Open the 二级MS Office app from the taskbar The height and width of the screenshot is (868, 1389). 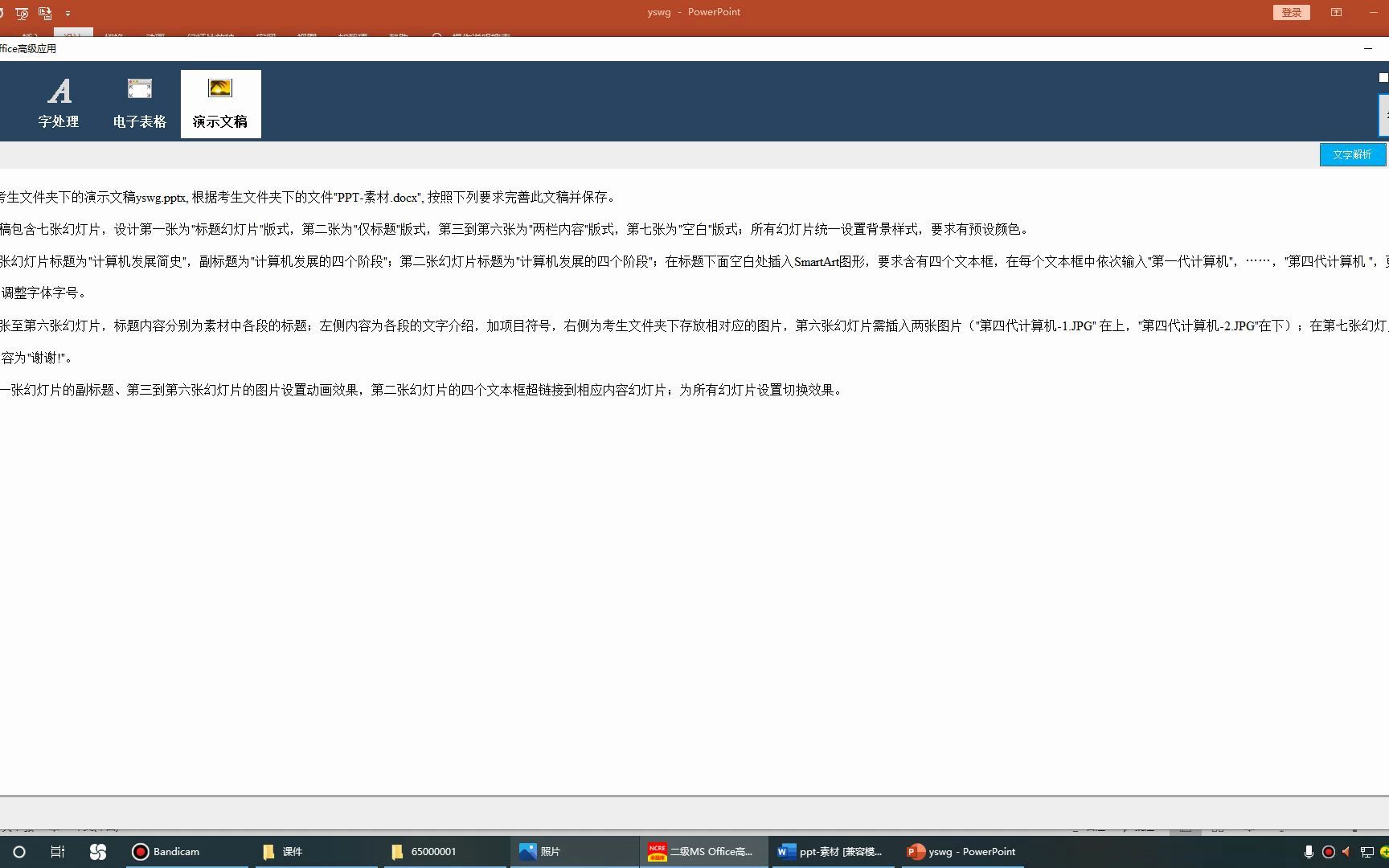[x=703, y=851]
